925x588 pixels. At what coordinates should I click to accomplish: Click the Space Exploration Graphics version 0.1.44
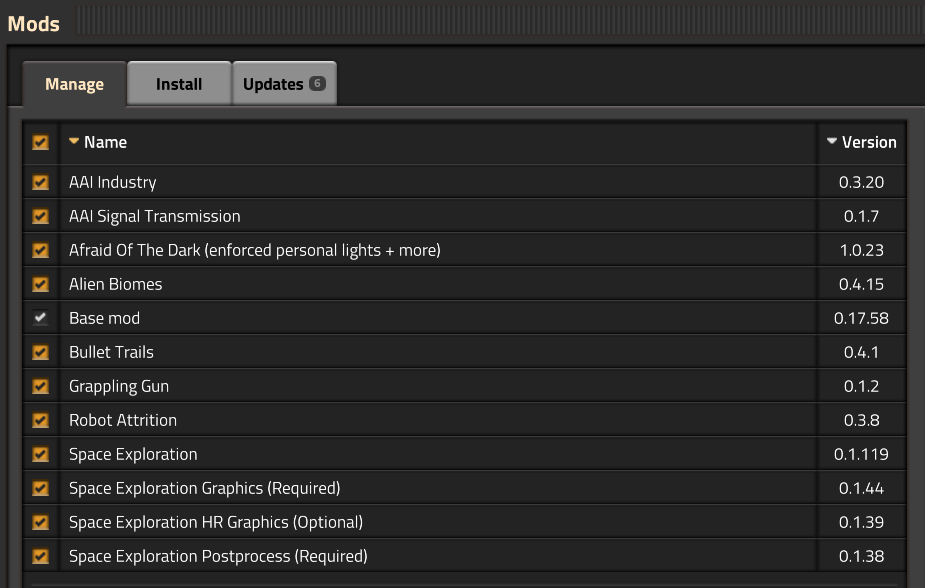pos(861,488)
